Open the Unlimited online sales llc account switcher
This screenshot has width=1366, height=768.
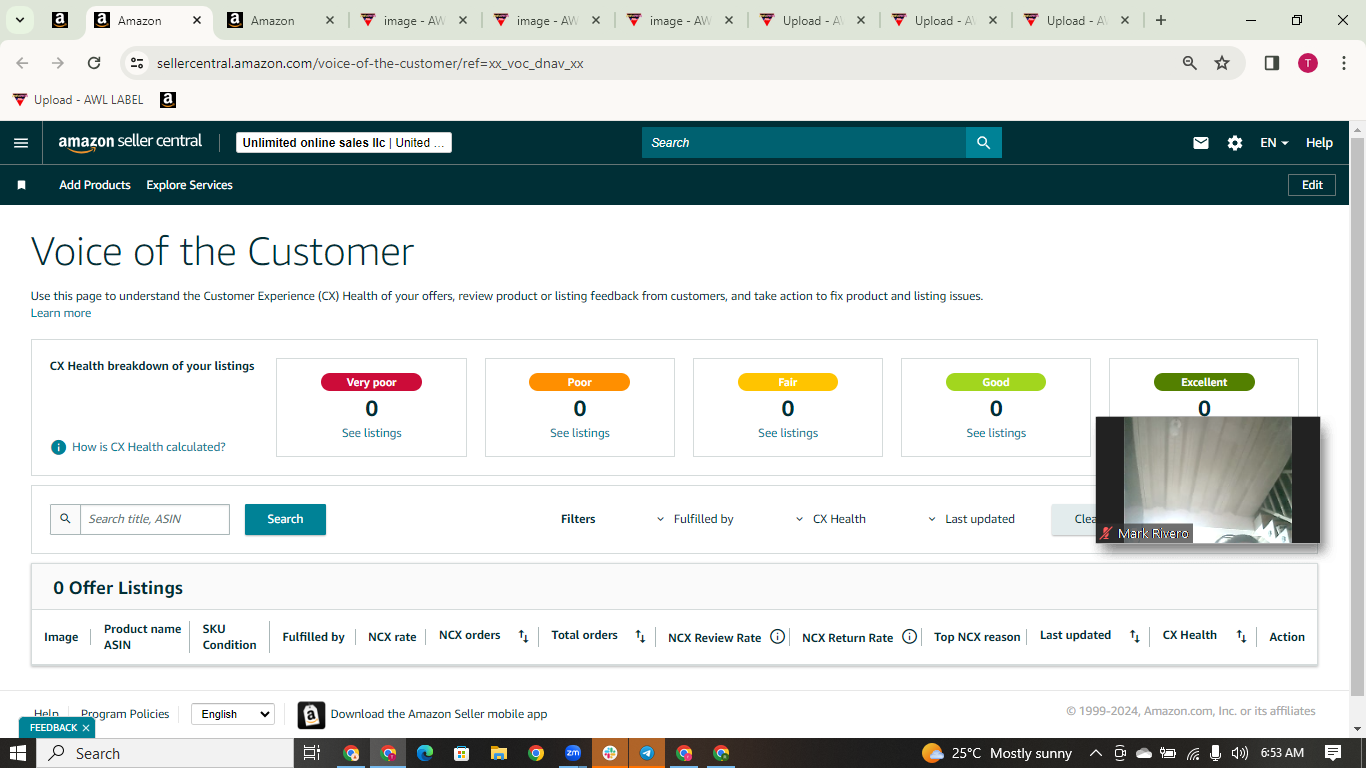(x=344, y=143)
